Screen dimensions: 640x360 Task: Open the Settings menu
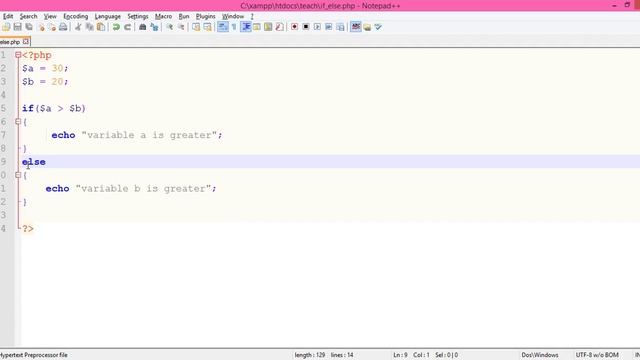[x=138, y=16]
